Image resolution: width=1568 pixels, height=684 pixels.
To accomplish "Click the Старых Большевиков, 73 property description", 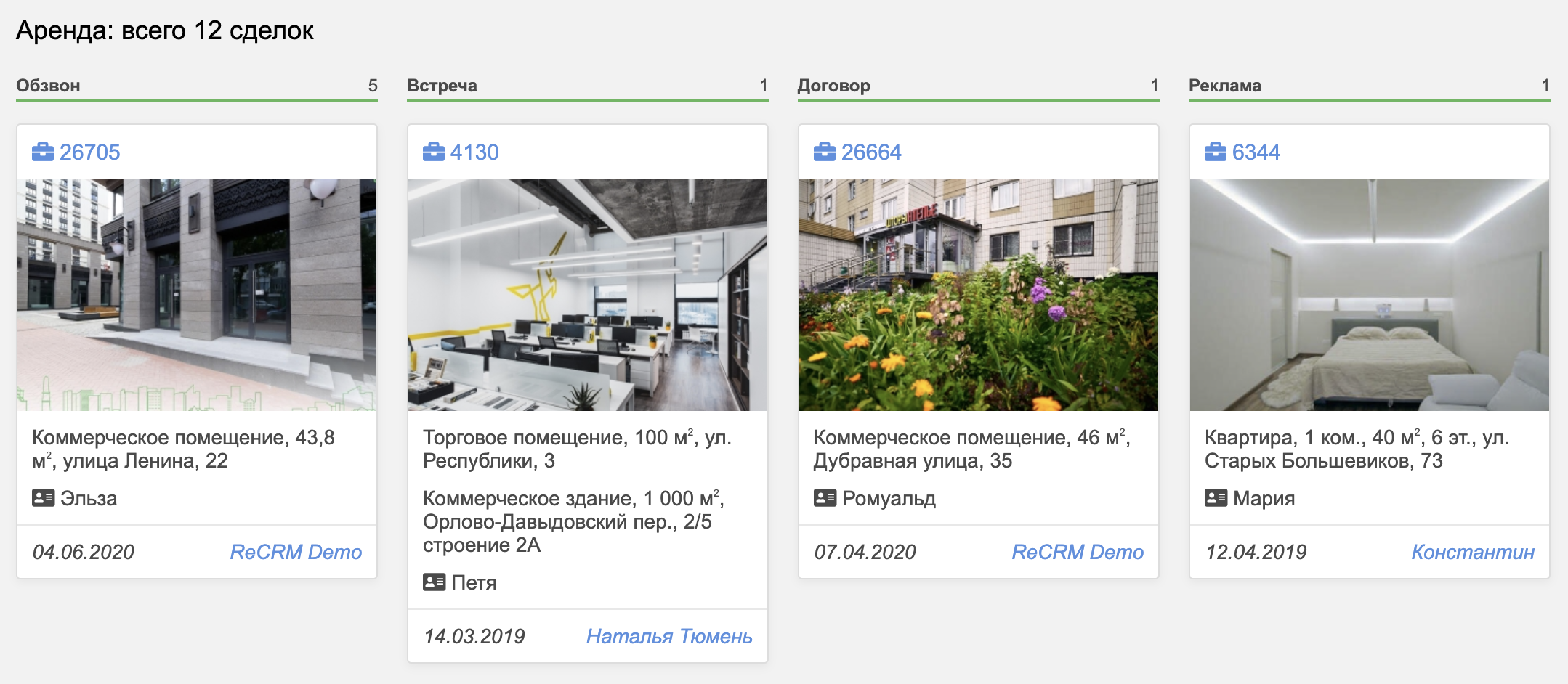I will click(x=1357, y=449).
